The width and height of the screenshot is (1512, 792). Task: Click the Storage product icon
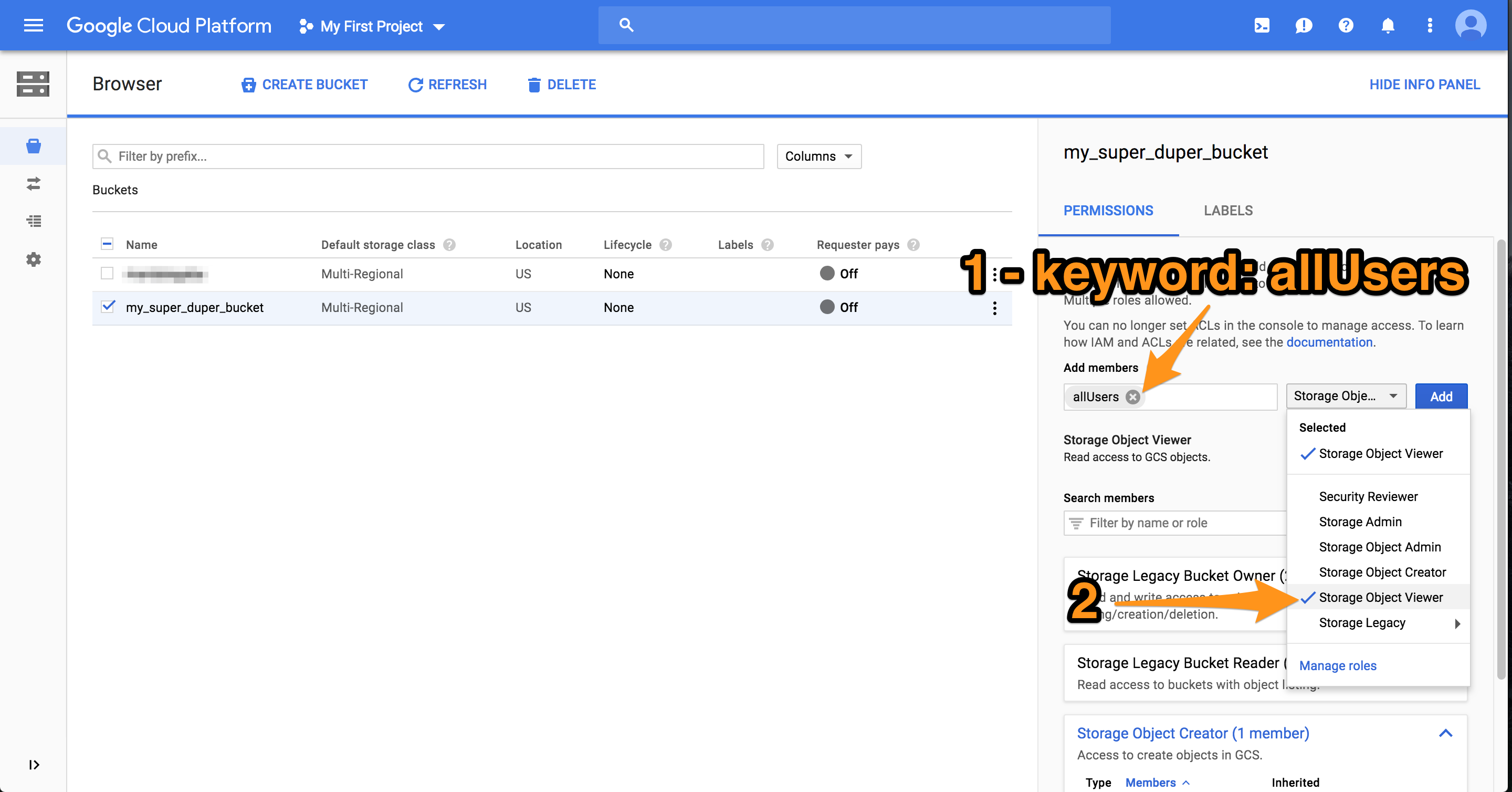pos(33,84)
